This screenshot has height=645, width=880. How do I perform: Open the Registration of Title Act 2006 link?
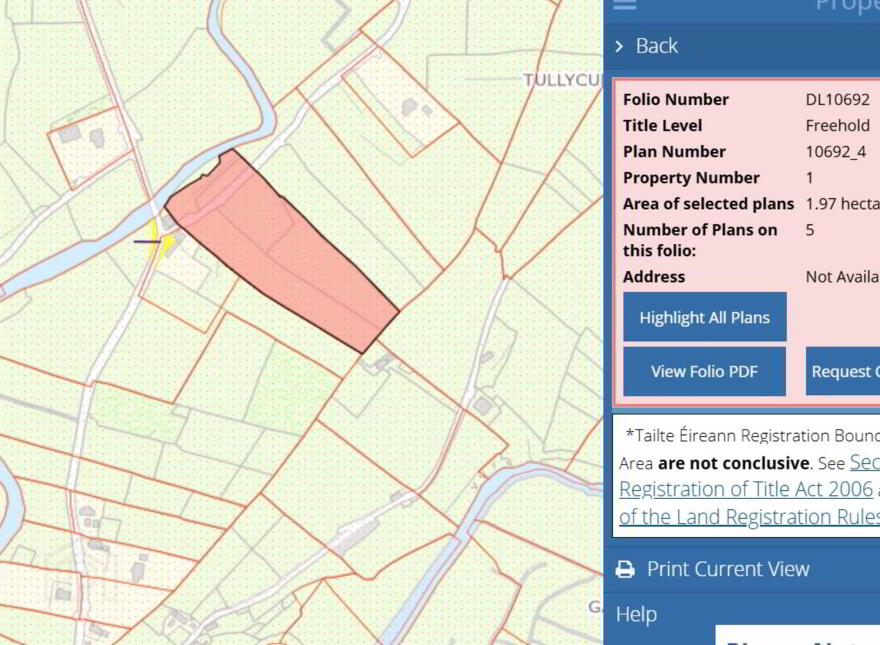[x=746, y=489]
